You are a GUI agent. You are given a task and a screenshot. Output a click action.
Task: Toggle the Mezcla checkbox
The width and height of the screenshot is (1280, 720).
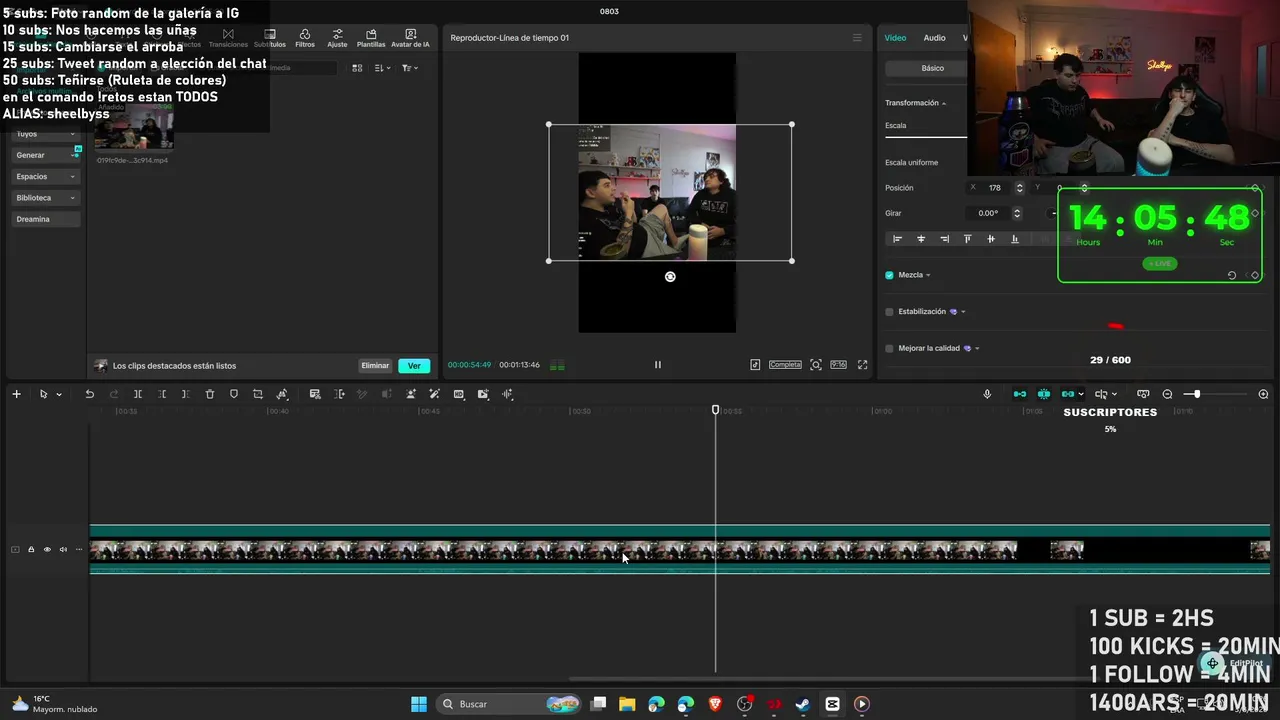(x=889, y=275)
